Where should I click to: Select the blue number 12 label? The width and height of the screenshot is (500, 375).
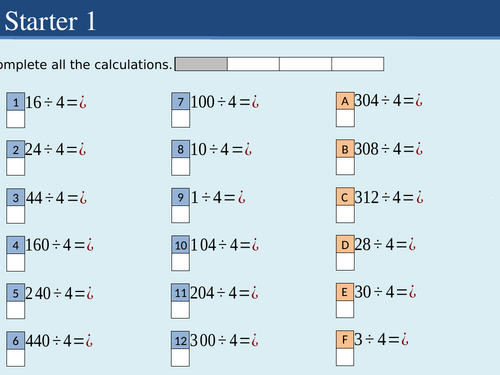(180, 340)
